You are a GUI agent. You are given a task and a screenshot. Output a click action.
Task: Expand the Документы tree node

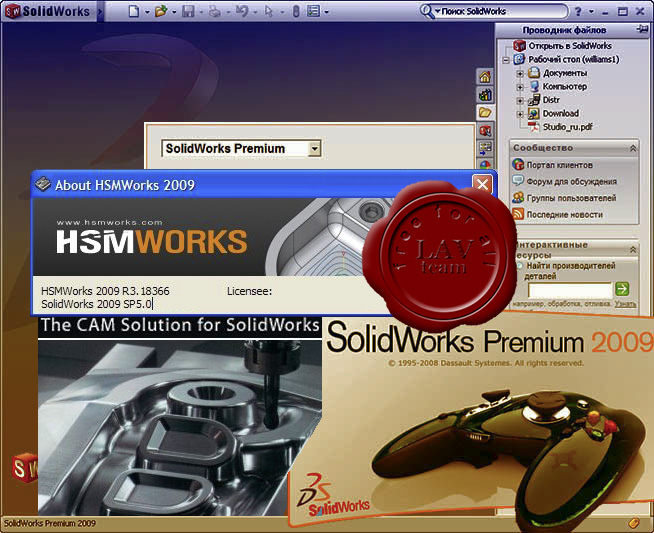520,74
